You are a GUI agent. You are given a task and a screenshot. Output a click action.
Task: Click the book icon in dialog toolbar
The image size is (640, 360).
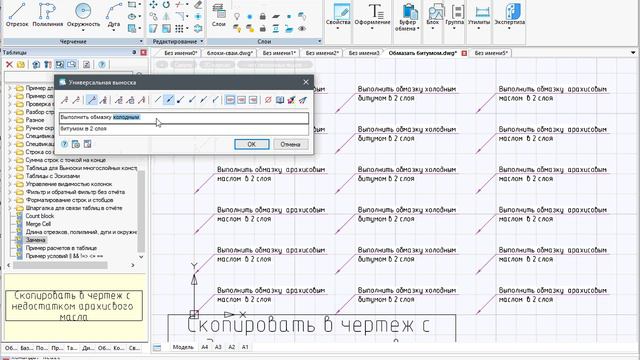(280, 100)
